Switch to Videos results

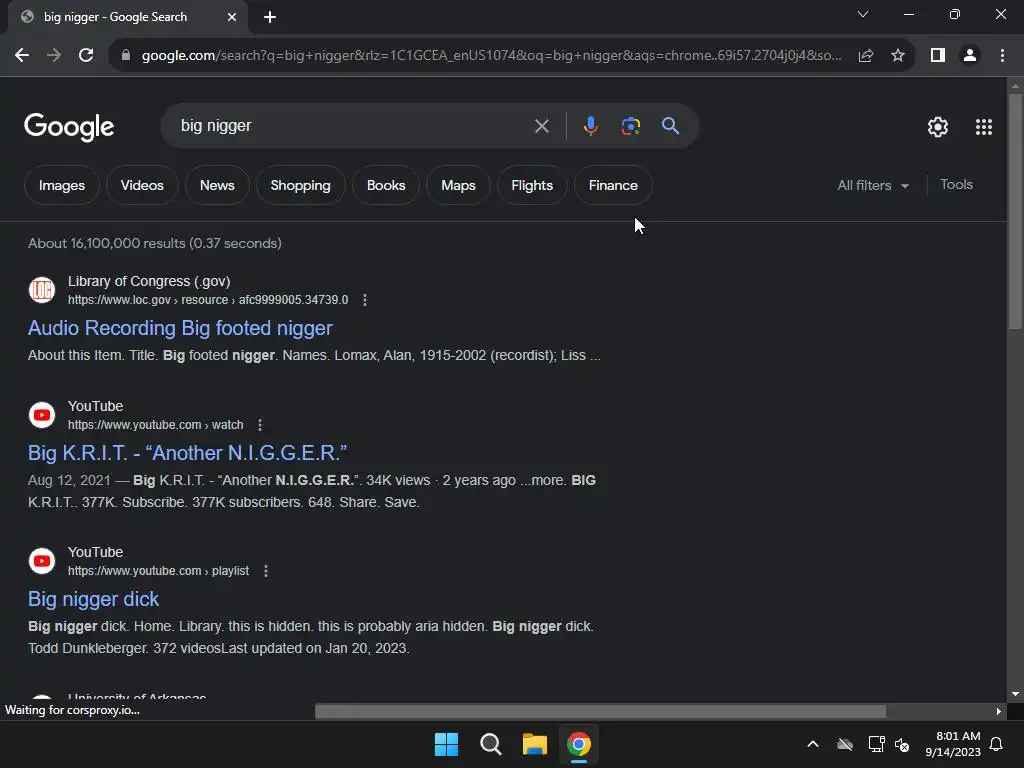click(142, 185)
